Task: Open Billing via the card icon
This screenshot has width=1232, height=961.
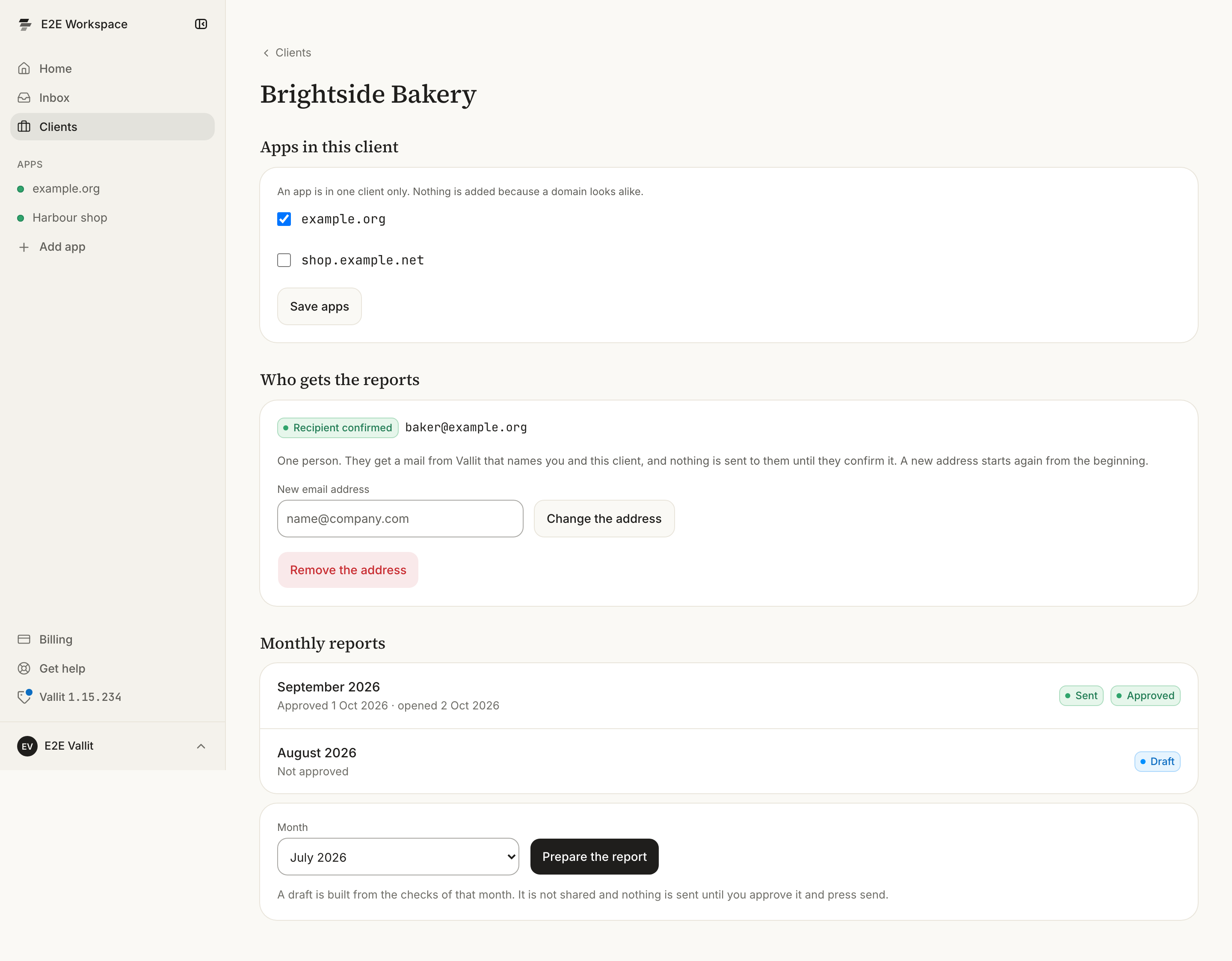Action: pyautogui.click(x=24, y=639)
